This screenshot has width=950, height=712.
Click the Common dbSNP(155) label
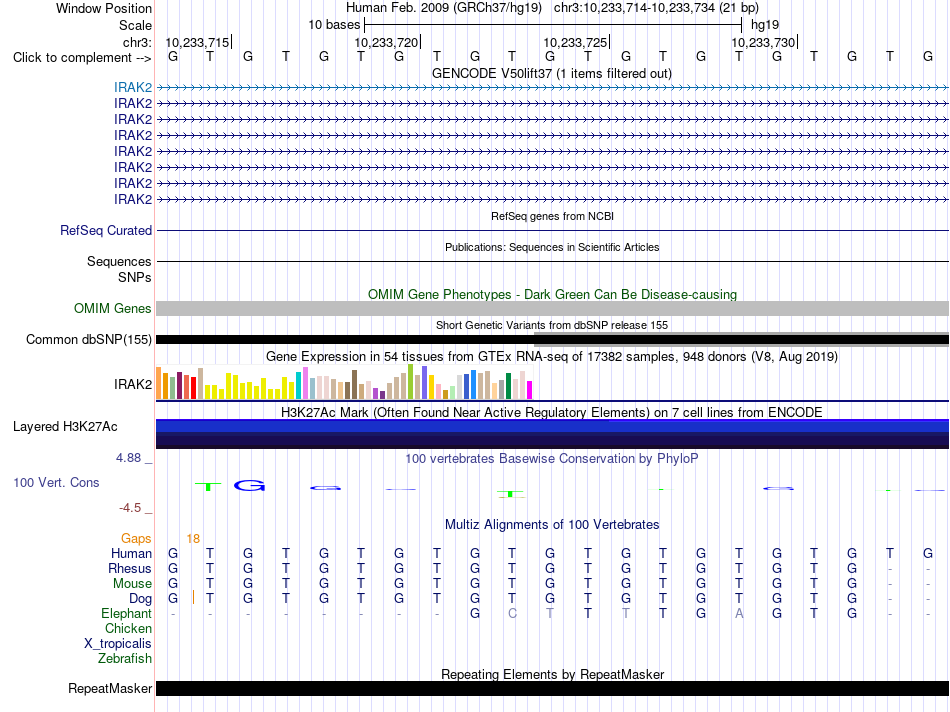[88, 339]
